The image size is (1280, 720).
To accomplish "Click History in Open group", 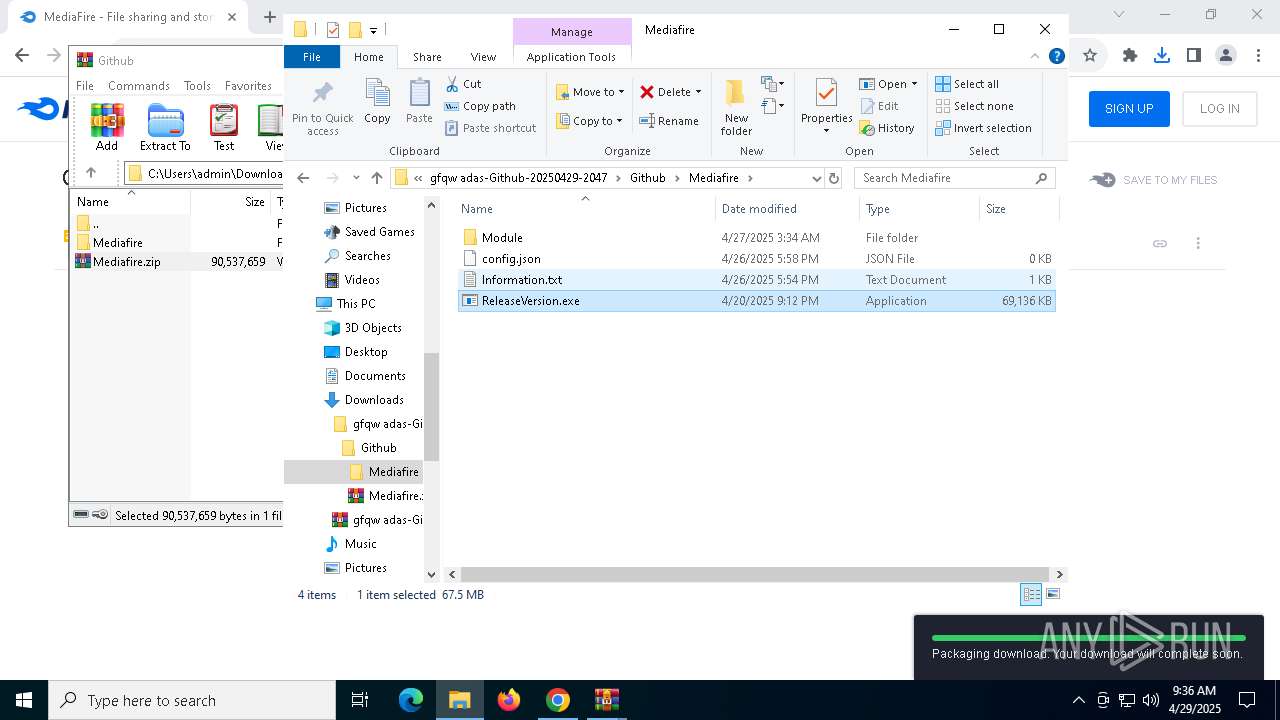I will pyautogui.click(x=887, y=128).
